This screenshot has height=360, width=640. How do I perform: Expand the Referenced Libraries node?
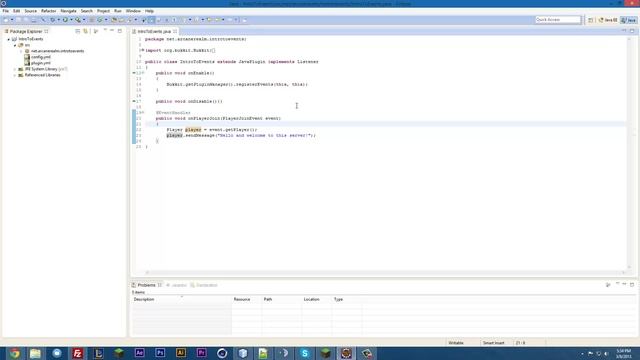[x=15, y=76]
